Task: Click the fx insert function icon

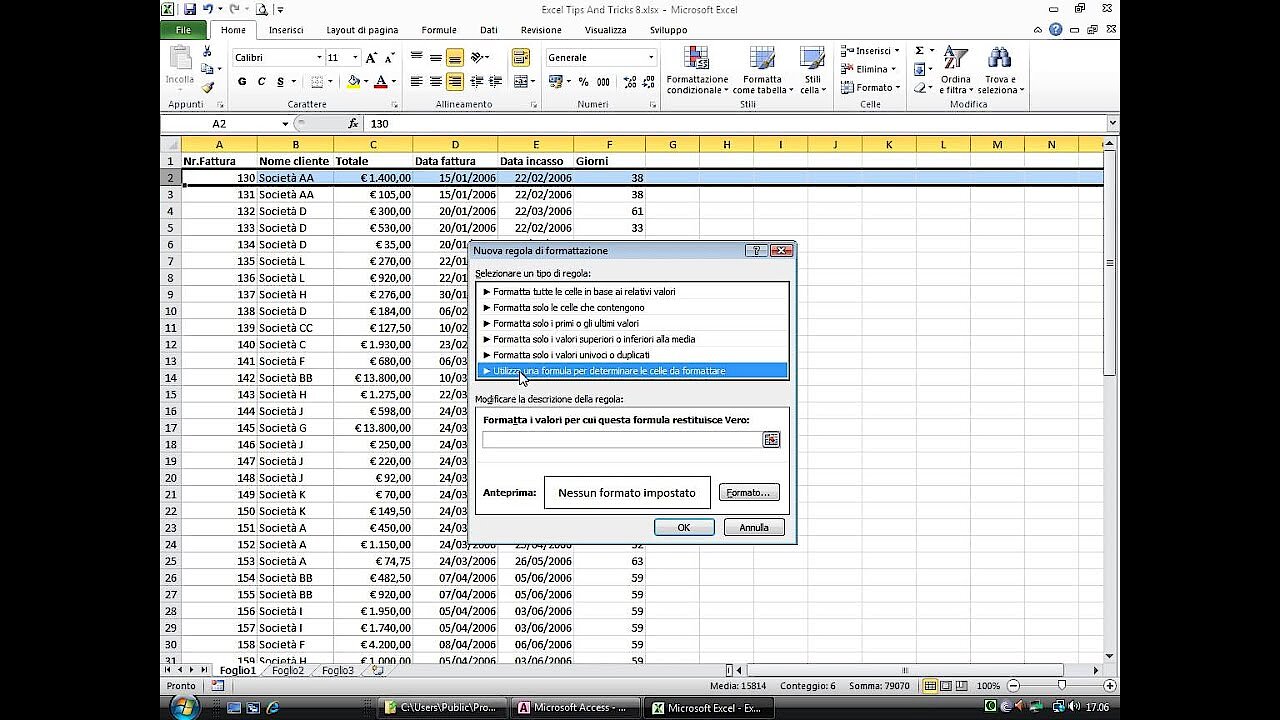Action: coord(353,124)
